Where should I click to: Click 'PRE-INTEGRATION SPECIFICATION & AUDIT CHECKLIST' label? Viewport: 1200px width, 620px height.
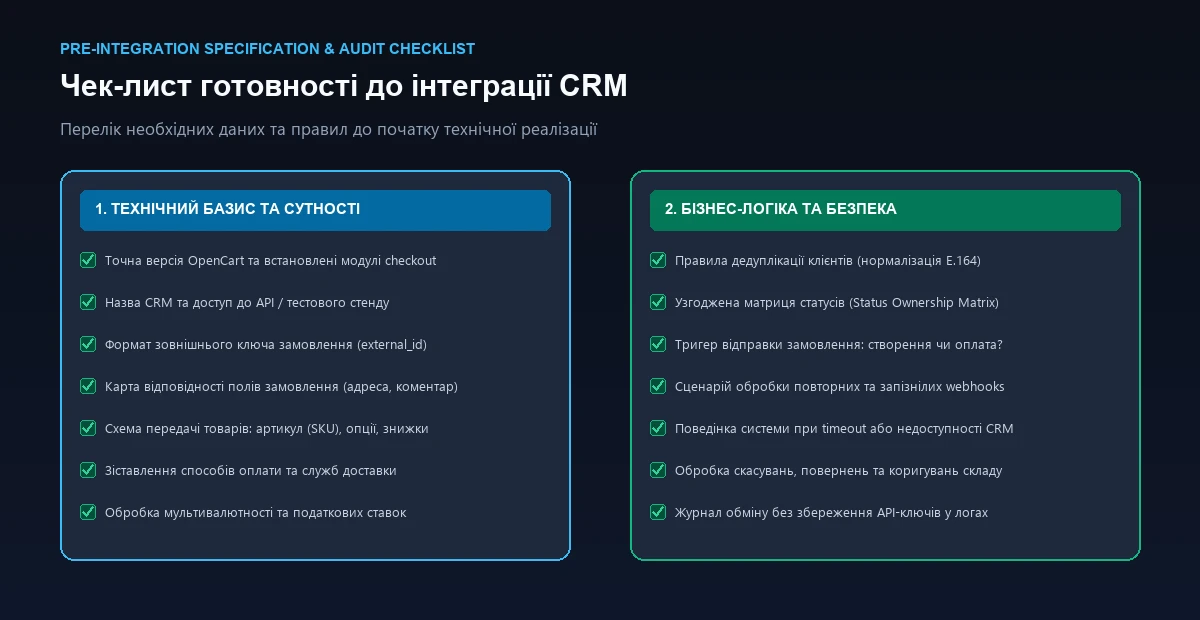(267, 48)
